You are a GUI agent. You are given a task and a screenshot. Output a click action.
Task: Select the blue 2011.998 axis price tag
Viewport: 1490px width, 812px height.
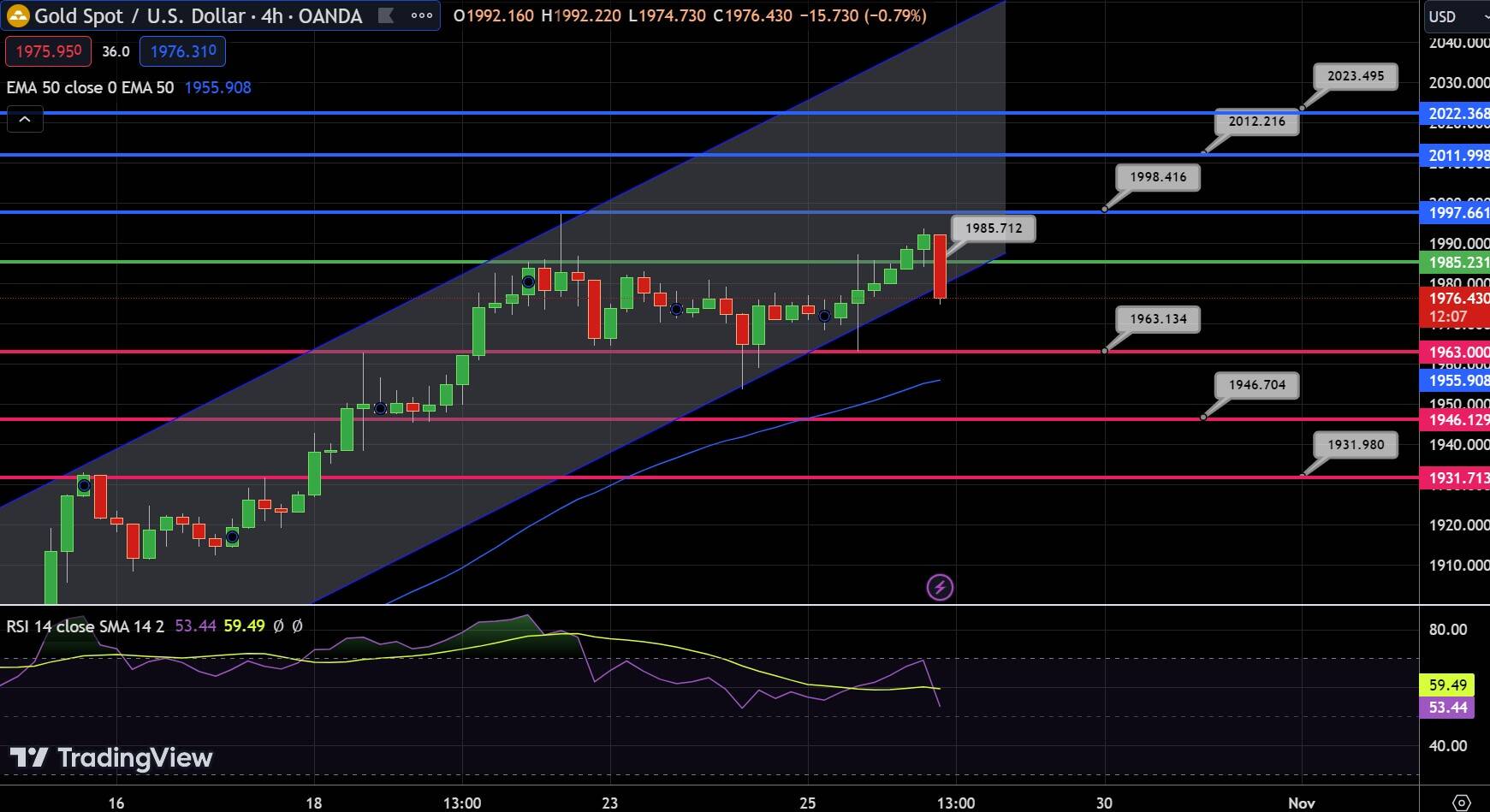click(1455, 155)
